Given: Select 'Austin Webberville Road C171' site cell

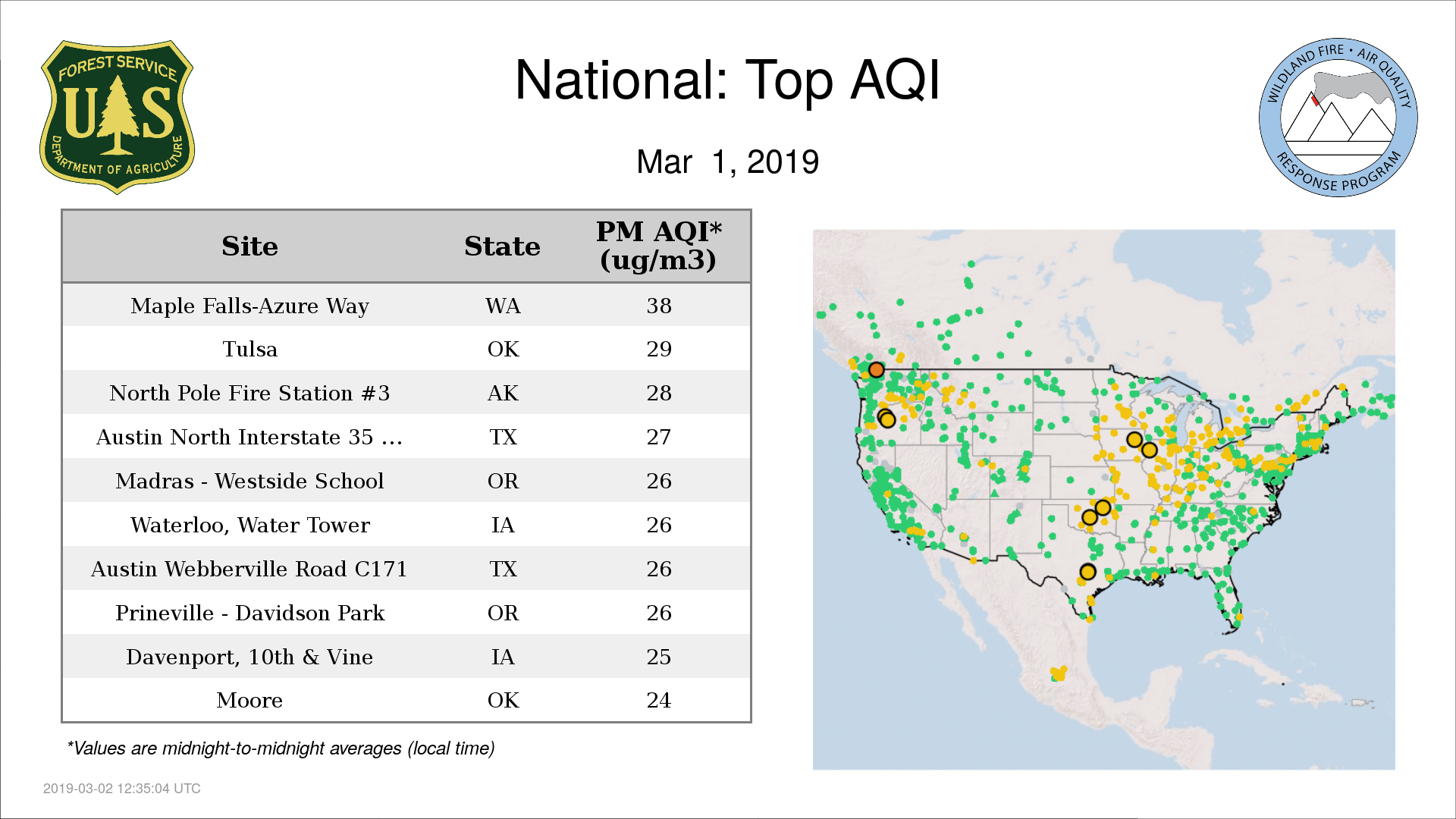Looking at the screenshot, I should pos(249,570).
